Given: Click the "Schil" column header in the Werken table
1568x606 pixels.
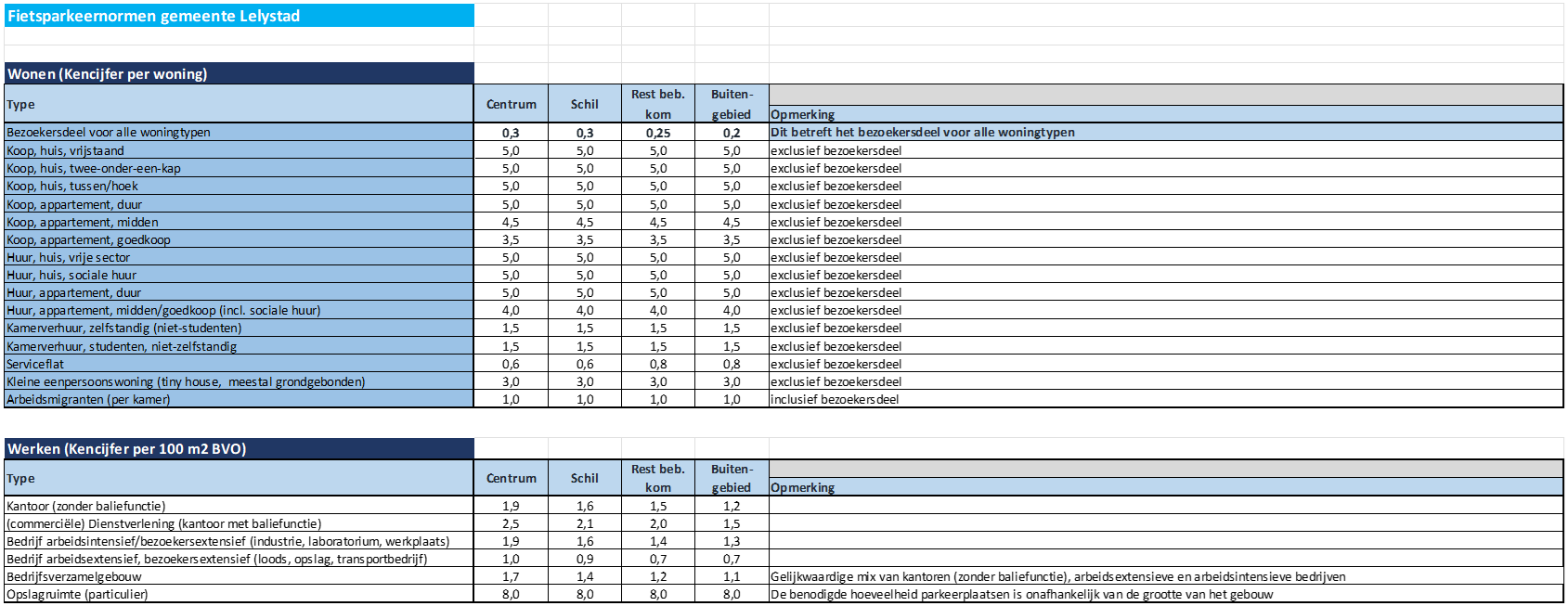Looking at the screenshot, I should click(584, 478).
